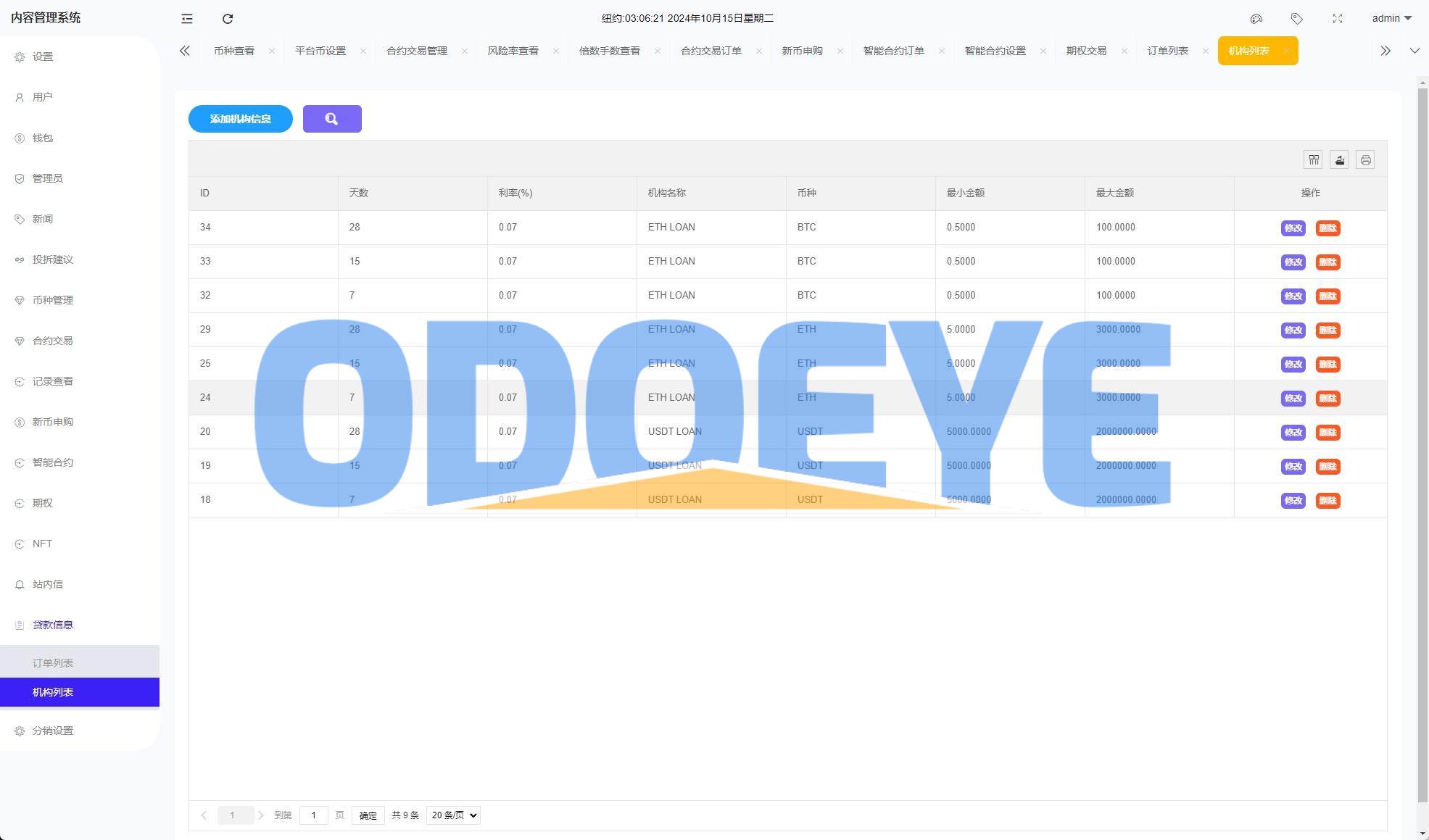Open the column filter grid icon

[1314, 159]
